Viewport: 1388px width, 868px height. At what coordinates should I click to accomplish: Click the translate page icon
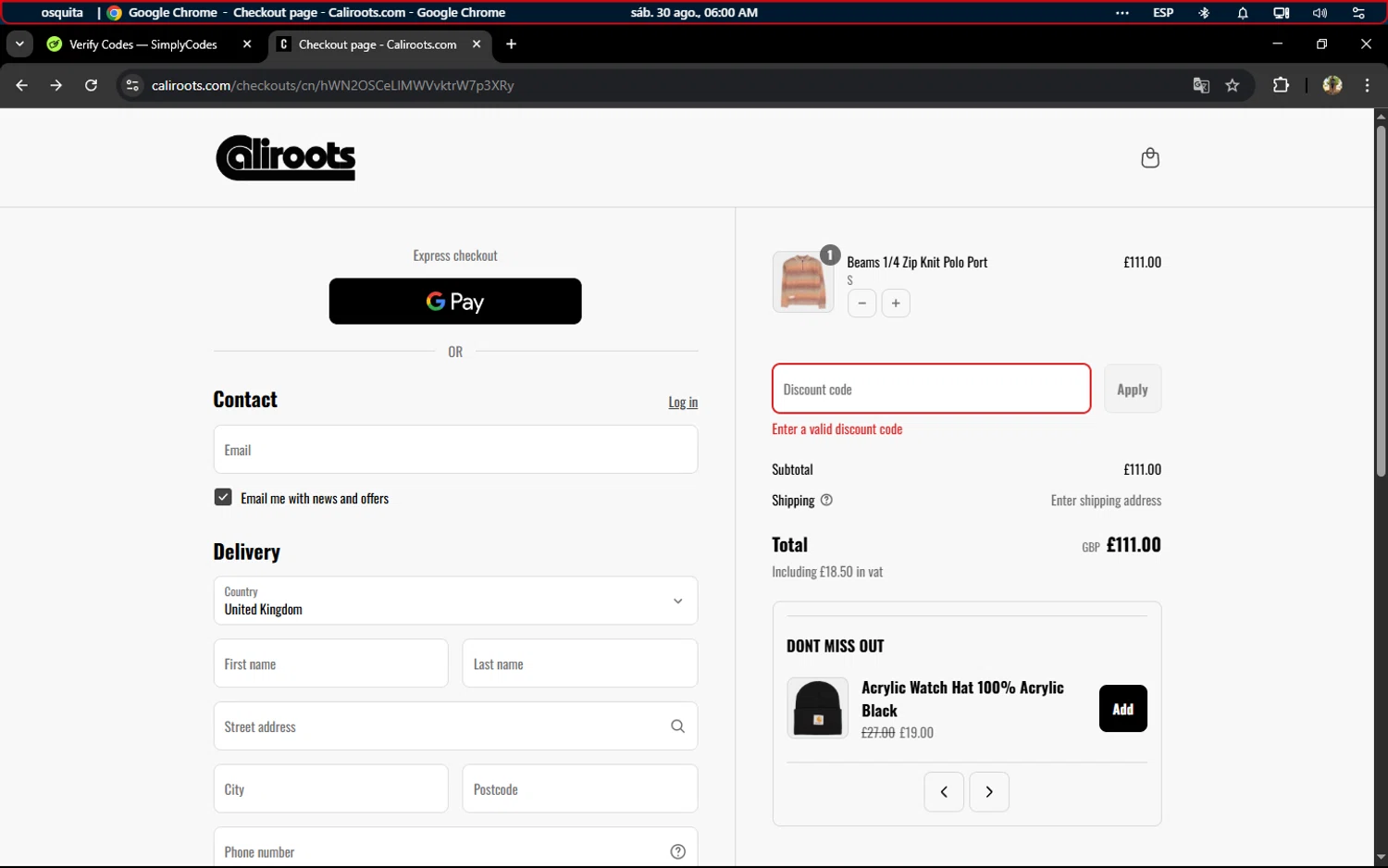[x=1201, y=85]
